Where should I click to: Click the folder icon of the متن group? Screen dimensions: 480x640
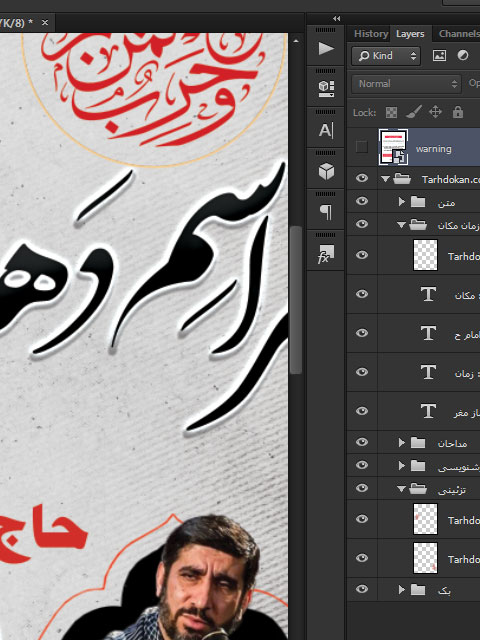[418, 202]
